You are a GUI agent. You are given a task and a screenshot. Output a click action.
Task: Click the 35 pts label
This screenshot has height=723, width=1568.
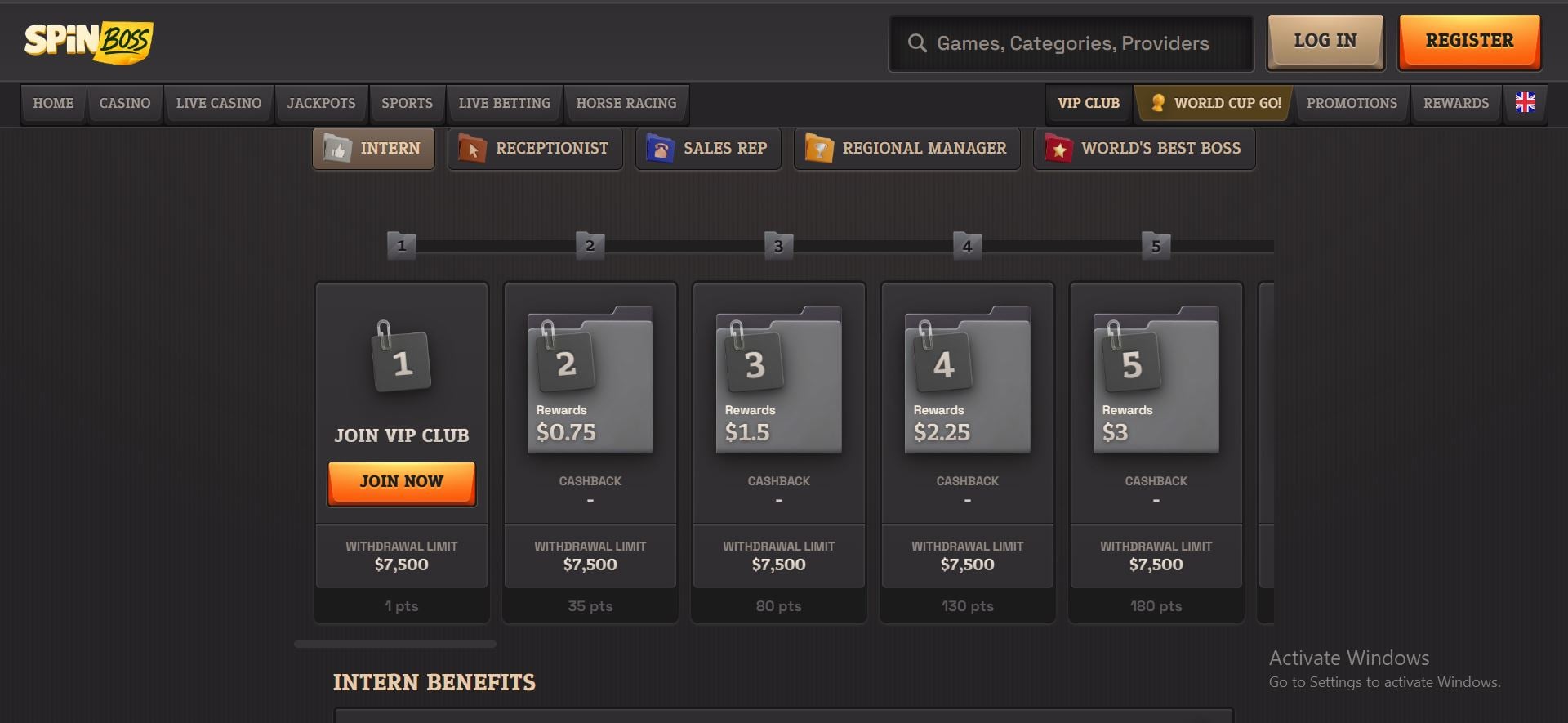click(x=590, y=606)
